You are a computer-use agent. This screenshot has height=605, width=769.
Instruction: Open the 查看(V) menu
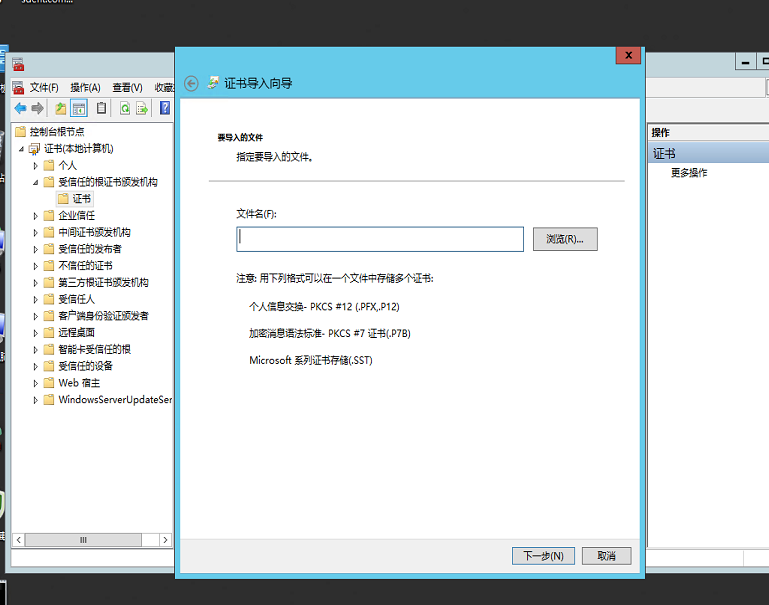click(x=127, y=88)
